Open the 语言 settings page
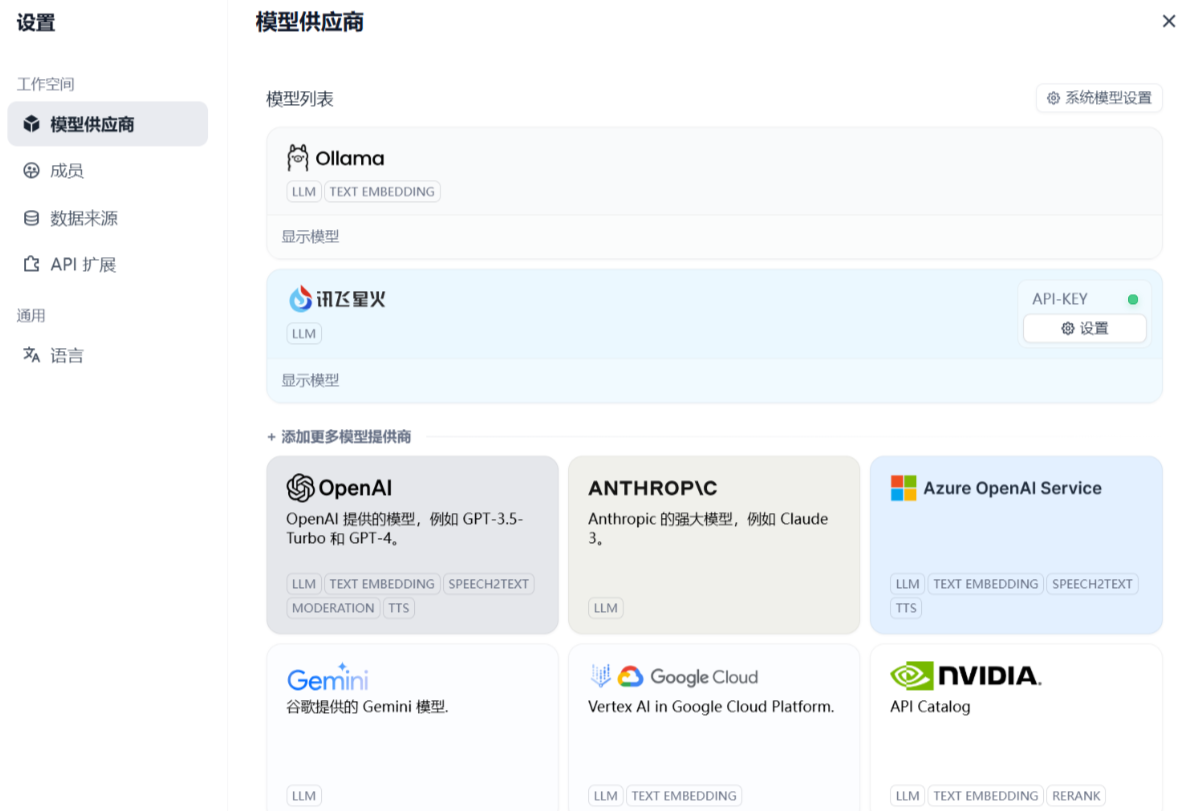 [108, 354]
